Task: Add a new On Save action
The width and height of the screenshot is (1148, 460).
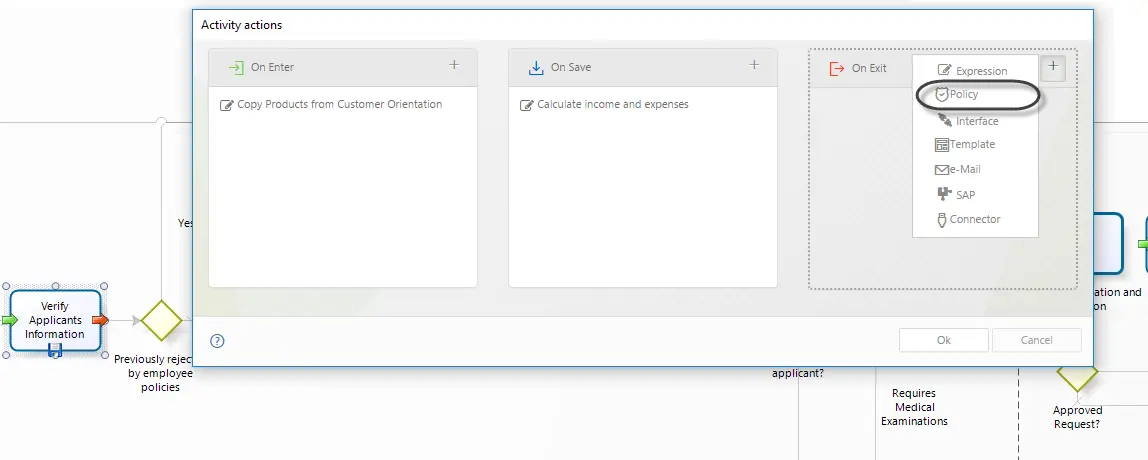Action: click(x=754, y=65)
